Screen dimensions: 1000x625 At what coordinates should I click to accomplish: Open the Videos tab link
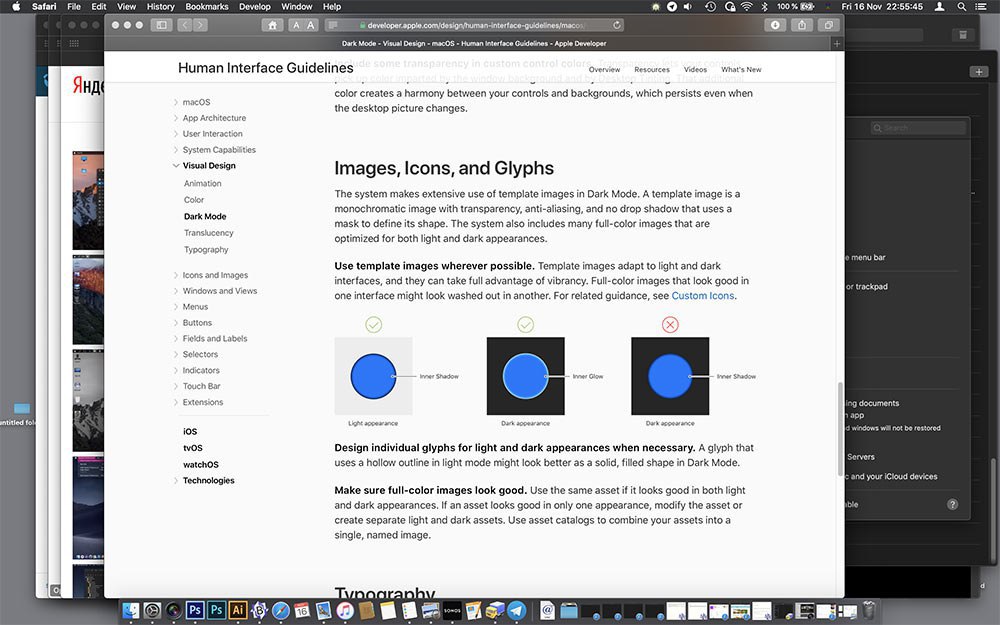(695, 70)
